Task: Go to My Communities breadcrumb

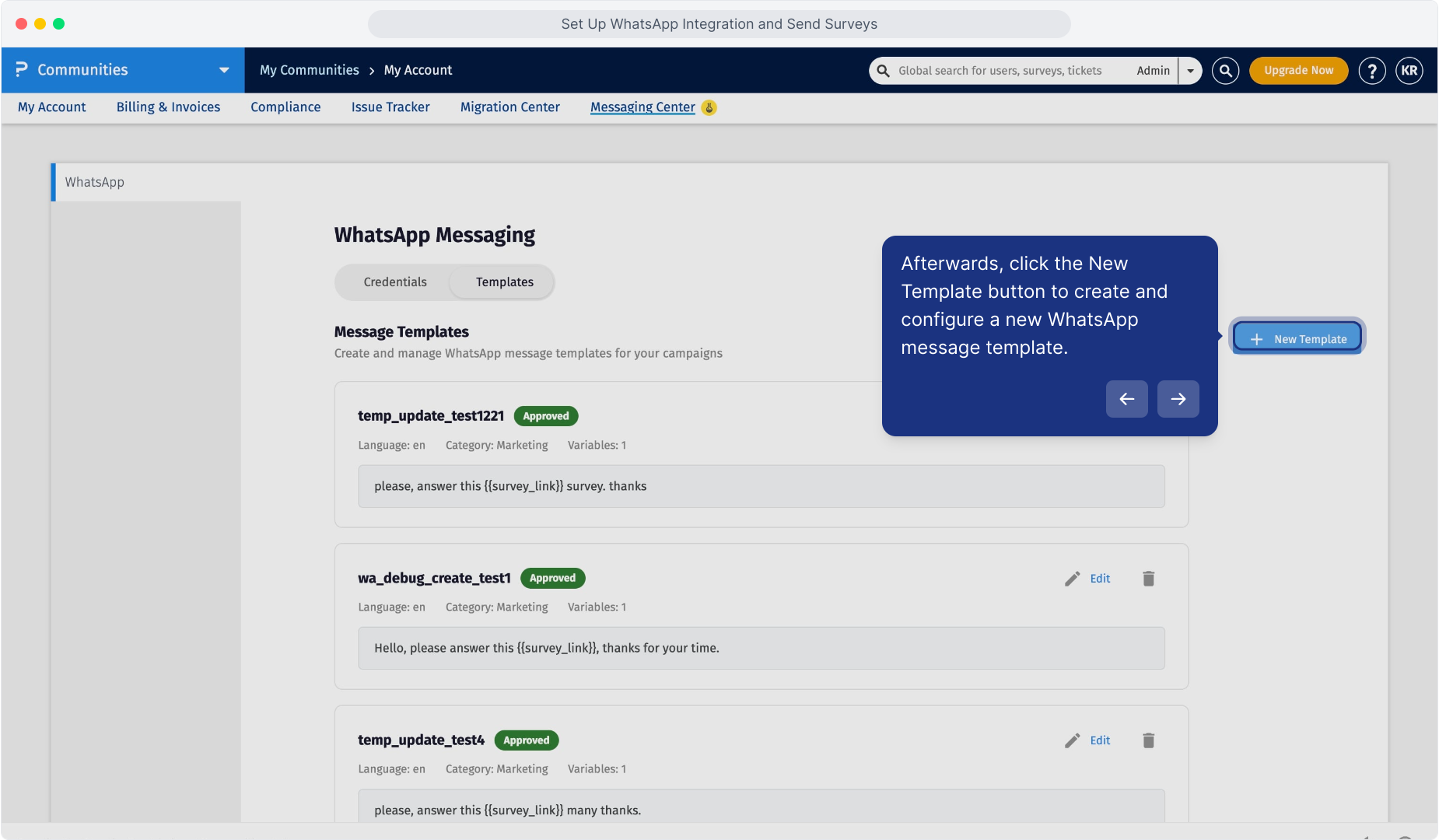Action: 310,70
